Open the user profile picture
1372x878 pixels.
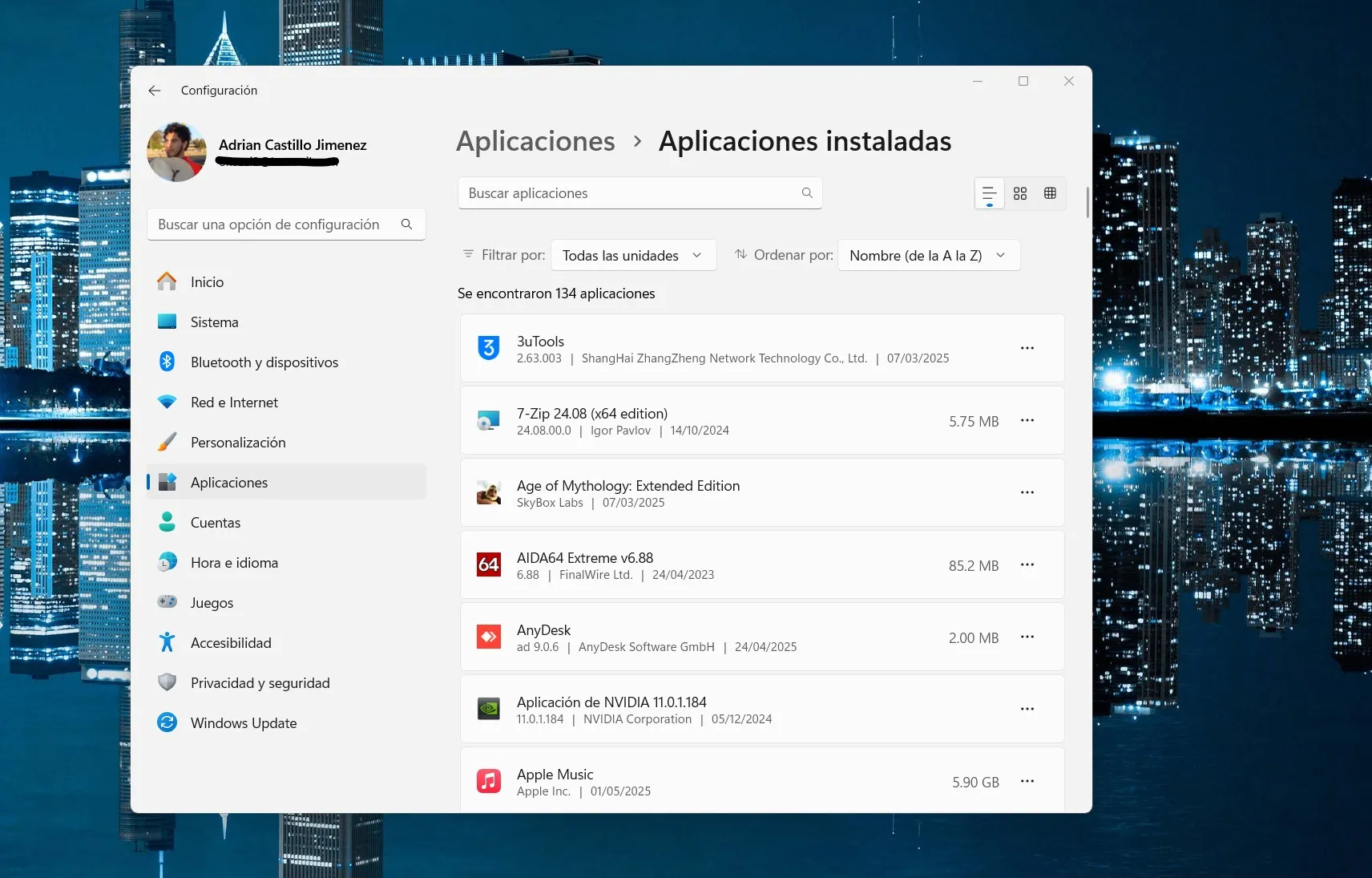tap(177, 152)
